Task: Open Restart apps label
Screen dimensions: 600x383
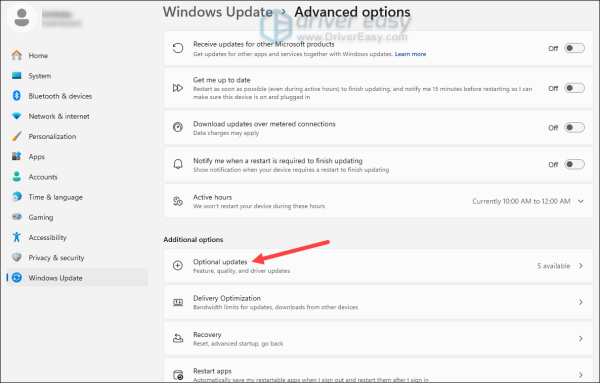Action: click(x=212, y=371)
